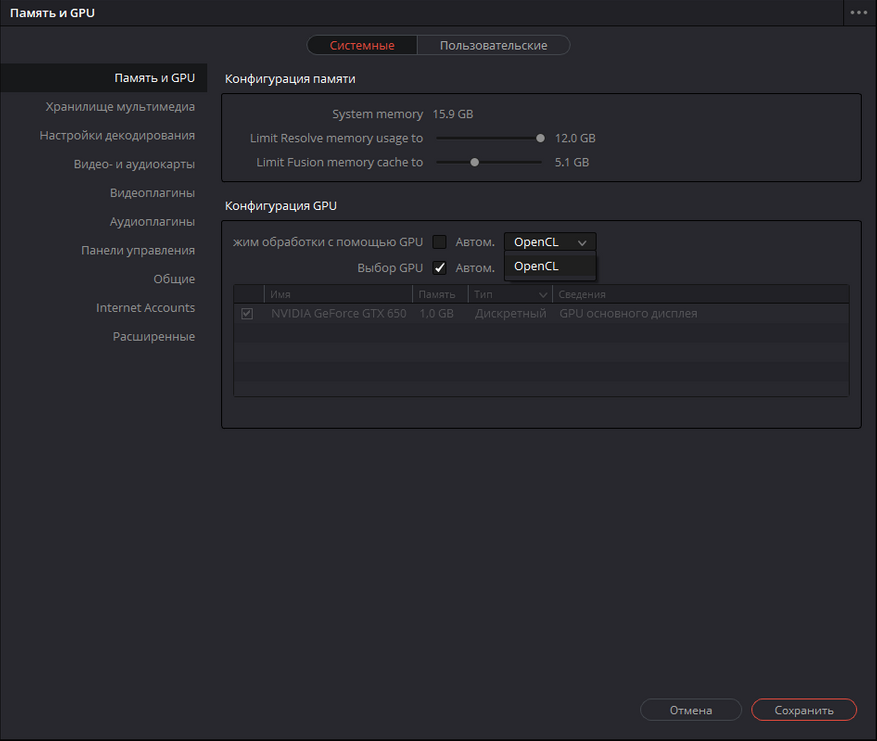Click the 12.0 GB Resolve limit value
Viewport: 877px width, 741px height.
(575, 138)
